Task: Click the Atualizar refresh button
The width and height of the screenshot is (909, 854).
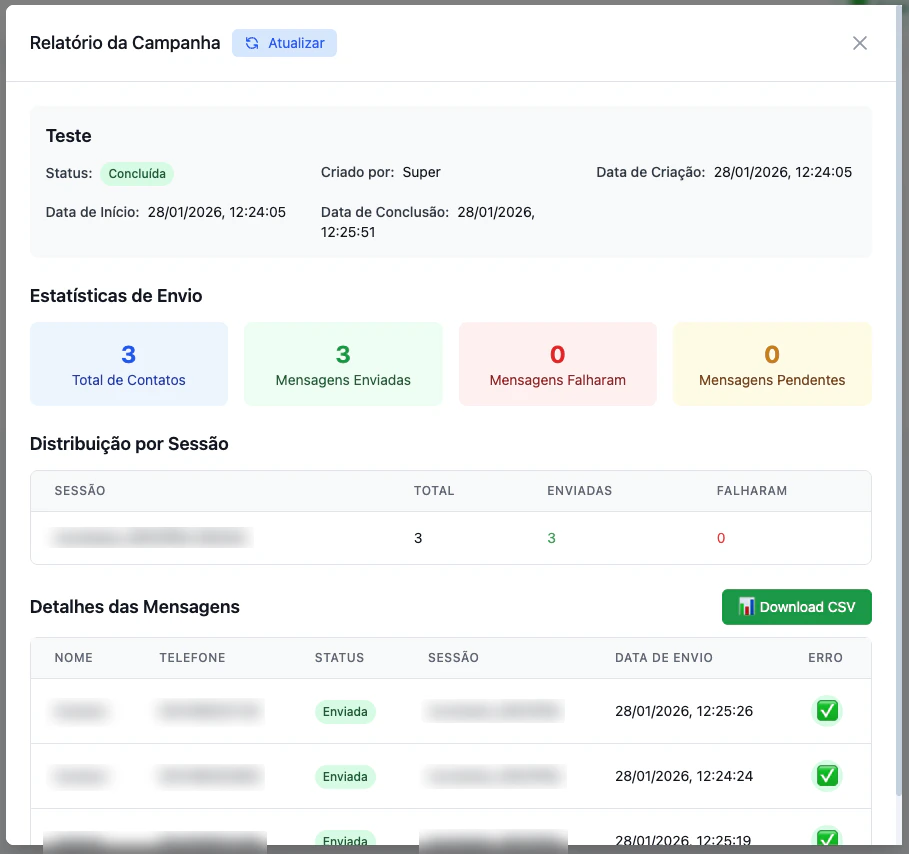Action: pos(284,43)
